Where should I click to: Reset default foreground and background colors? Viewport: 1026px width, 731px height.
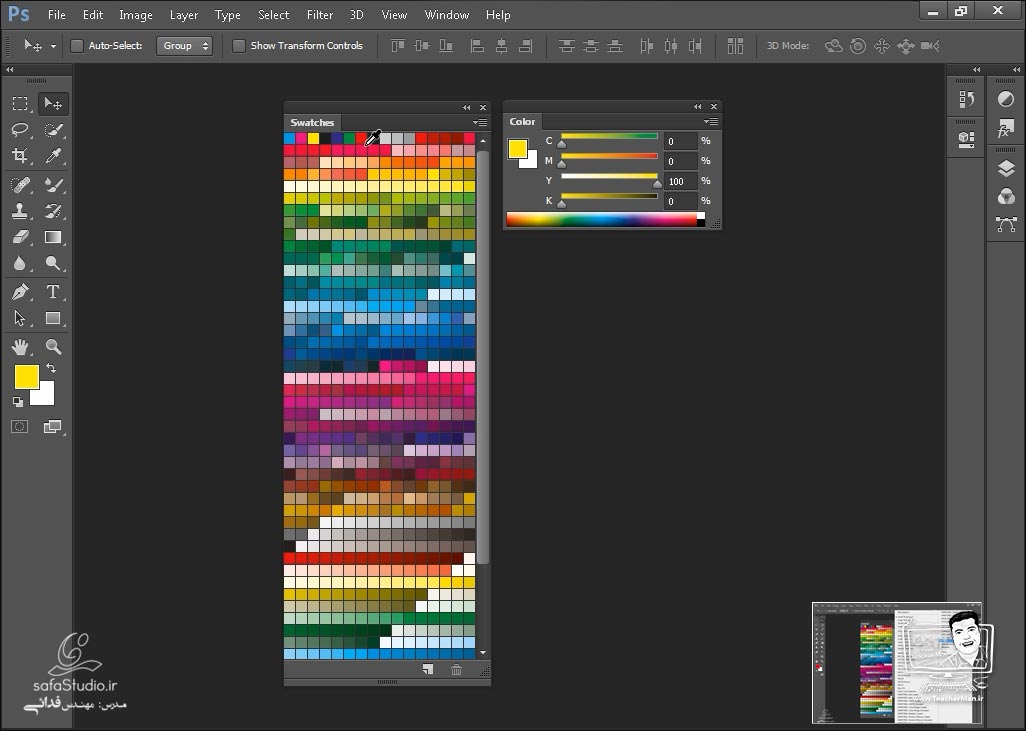point(18,401)
